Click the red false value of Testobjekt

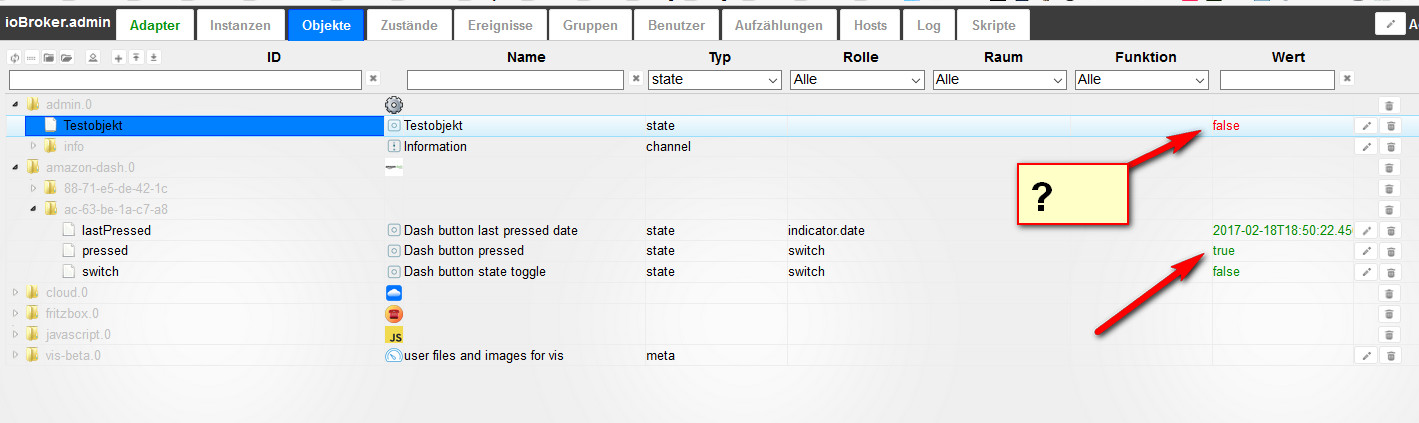pos(1226,126)
